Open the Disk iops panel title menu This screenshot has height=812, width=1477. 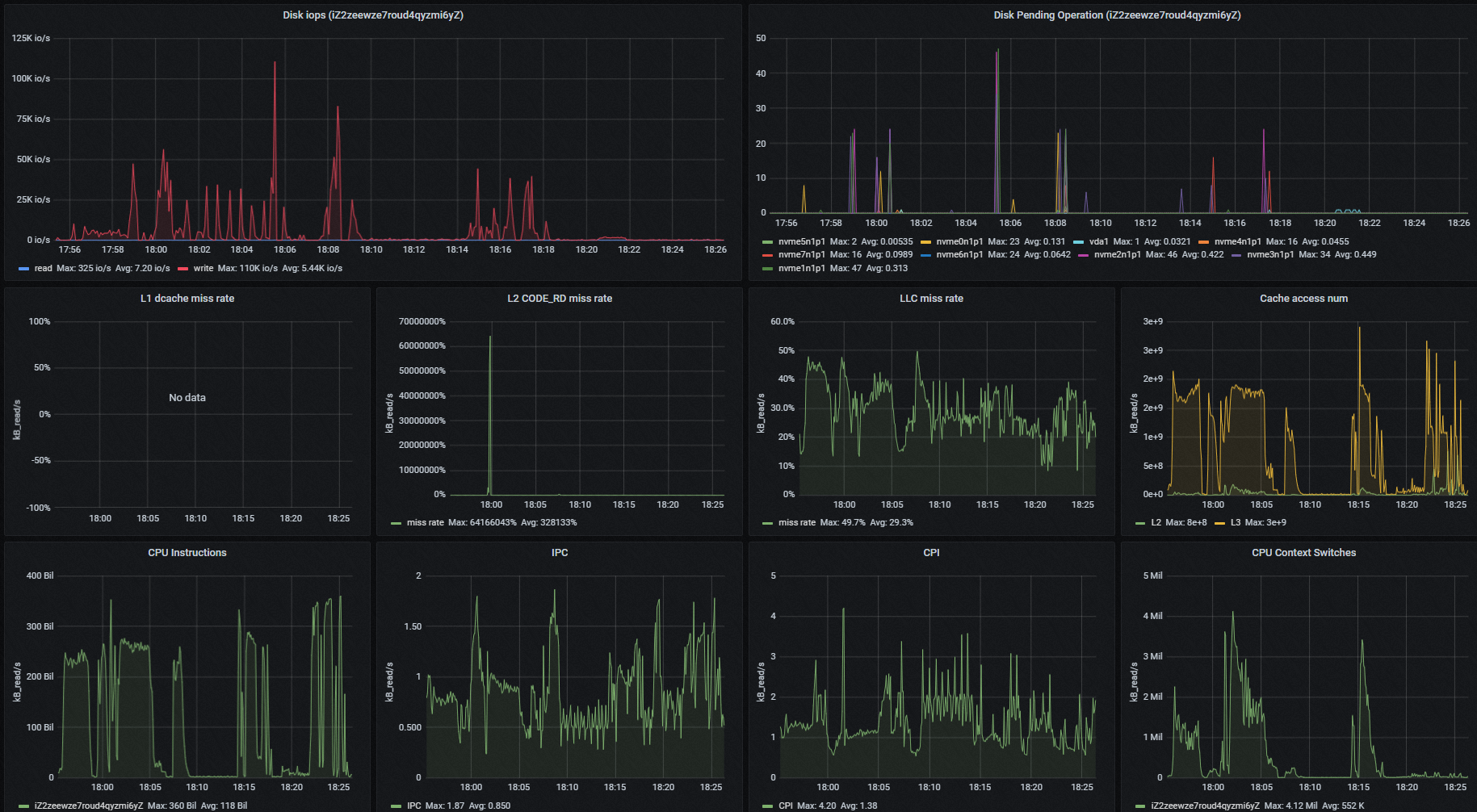(x=373, y=15)
